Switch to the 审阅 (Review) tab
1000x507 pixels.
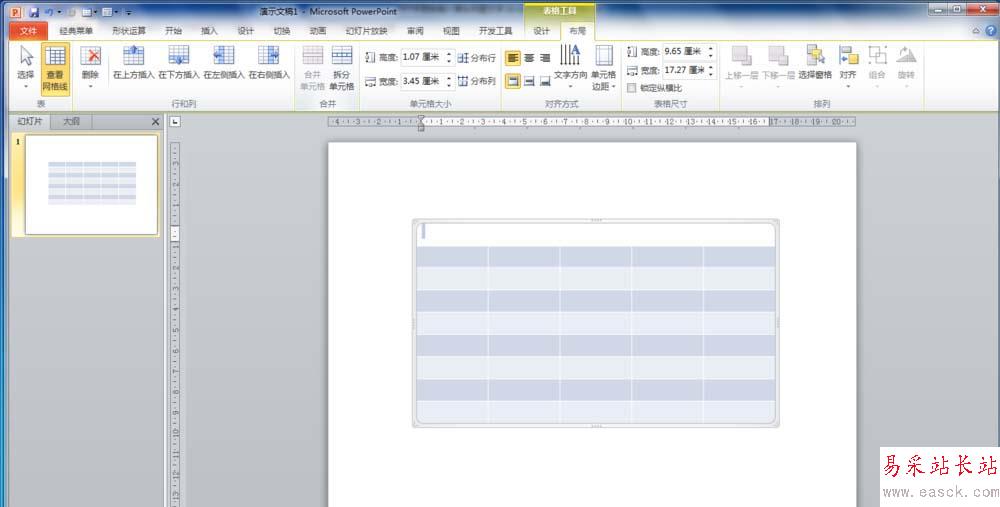(x=415, y=31)
